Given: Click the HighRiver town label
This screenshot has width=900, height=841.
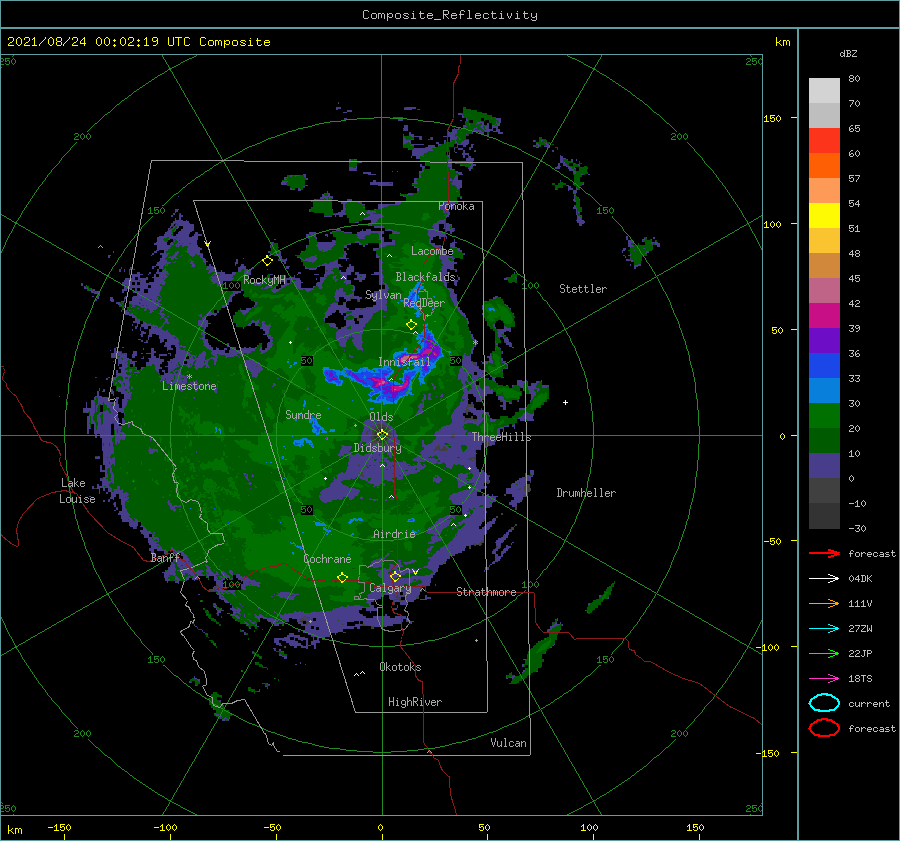Looking at the screenshot, I should tap(415, 702).
